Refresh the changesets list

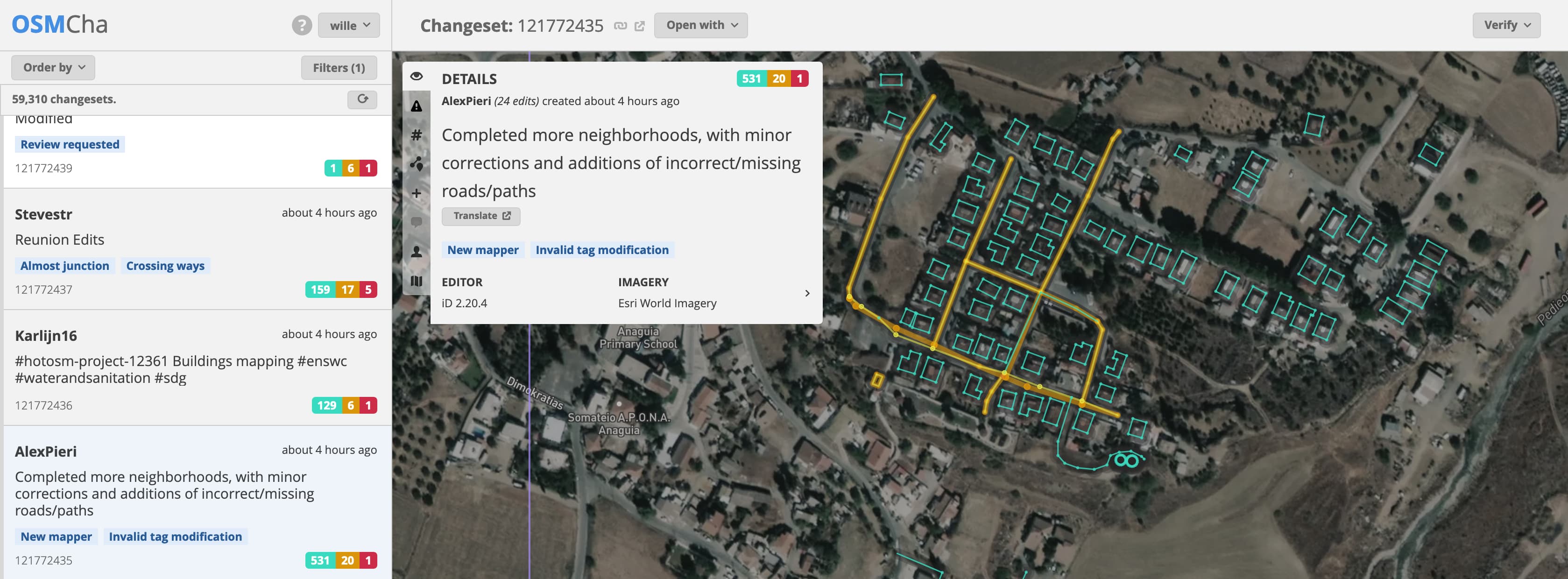[x=362, y=99]
